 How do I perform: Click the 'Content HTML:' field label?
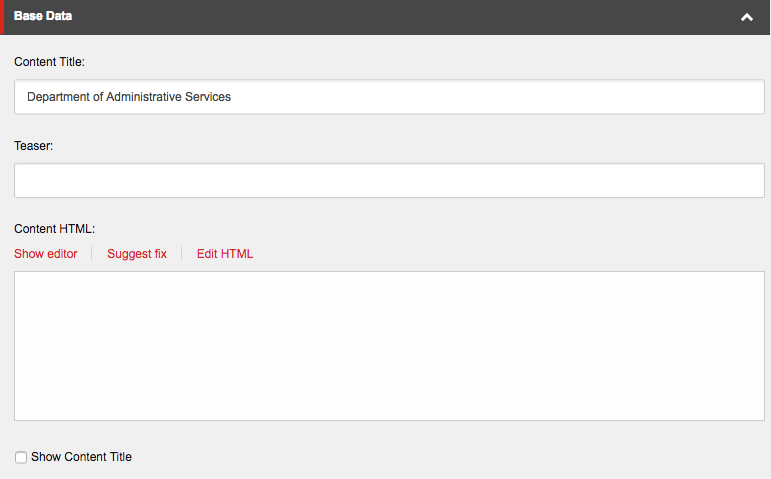(54, 229)
